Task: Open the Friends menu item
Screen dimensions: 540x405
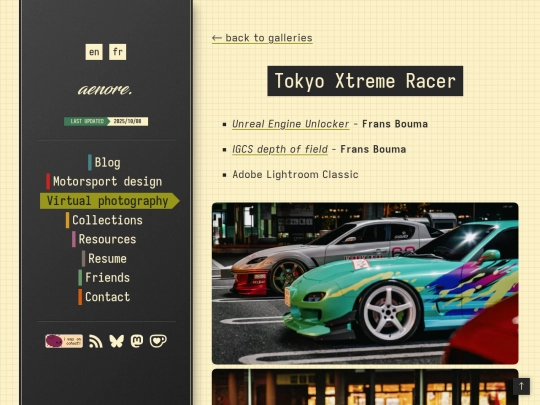Action: [x=104, y=278]
